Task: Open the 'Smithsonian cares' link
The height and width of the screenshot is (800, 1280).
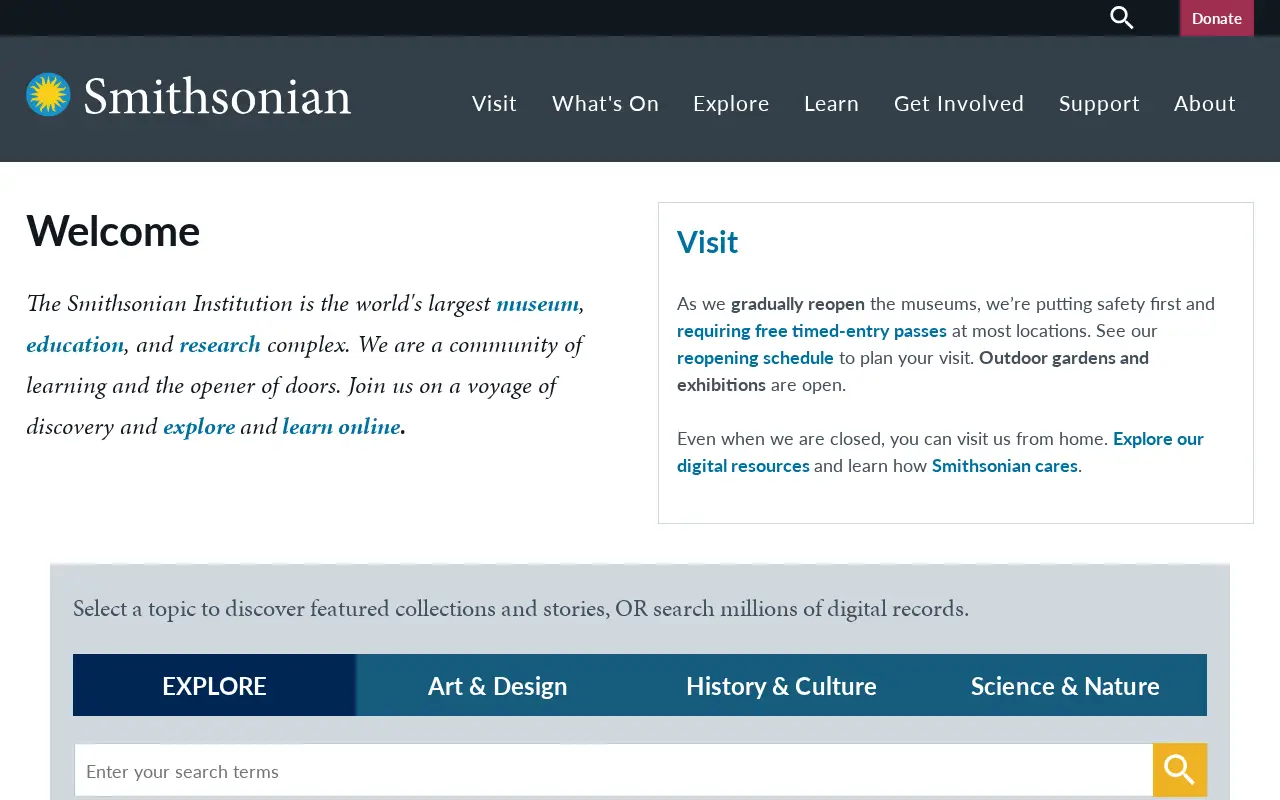Action: point(1005,465)
